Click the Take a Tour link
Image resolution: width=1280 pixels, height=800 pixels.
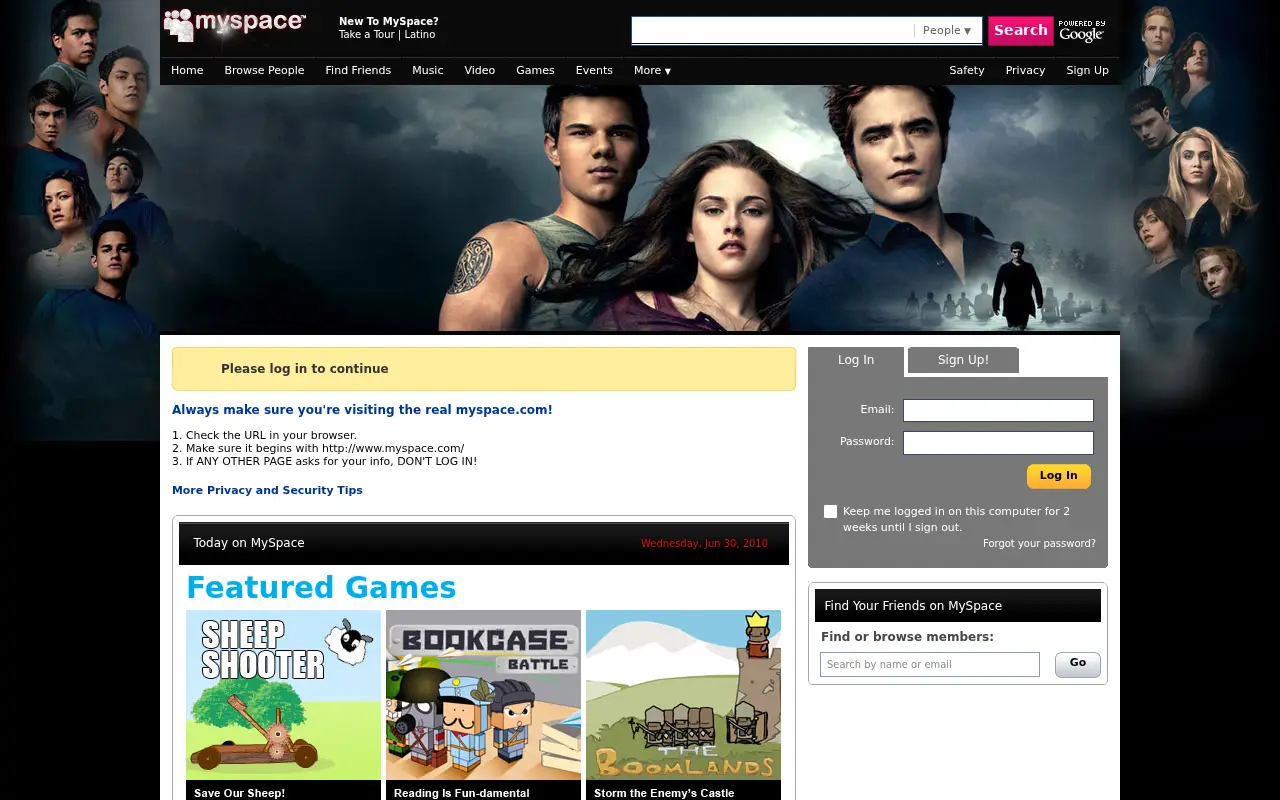pyautogui.click(x=366, y=35)
